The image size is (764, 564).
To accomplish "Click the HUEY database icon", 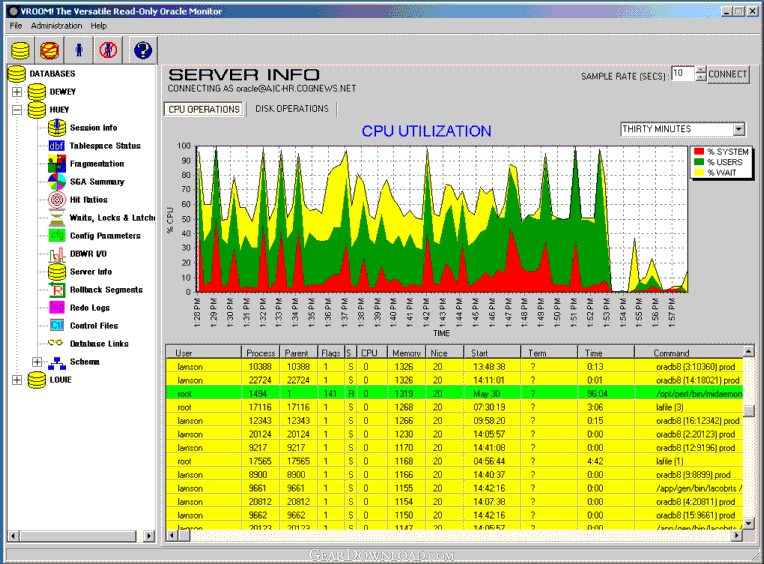I will point(37,110).
